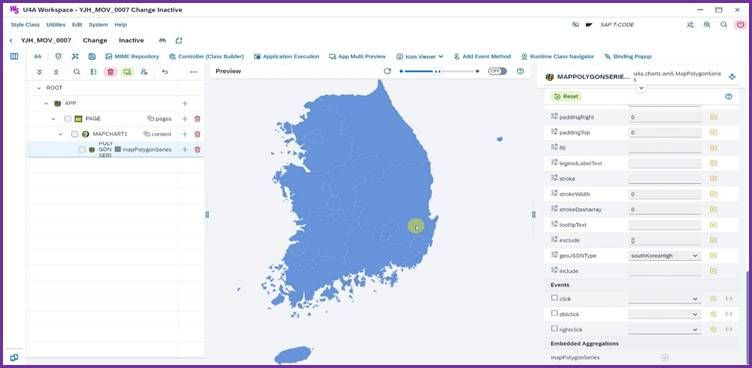
Task: Delete the mapPolygonSeries node with trash icon
Action: pyautogui.click(x=197, y=149)
